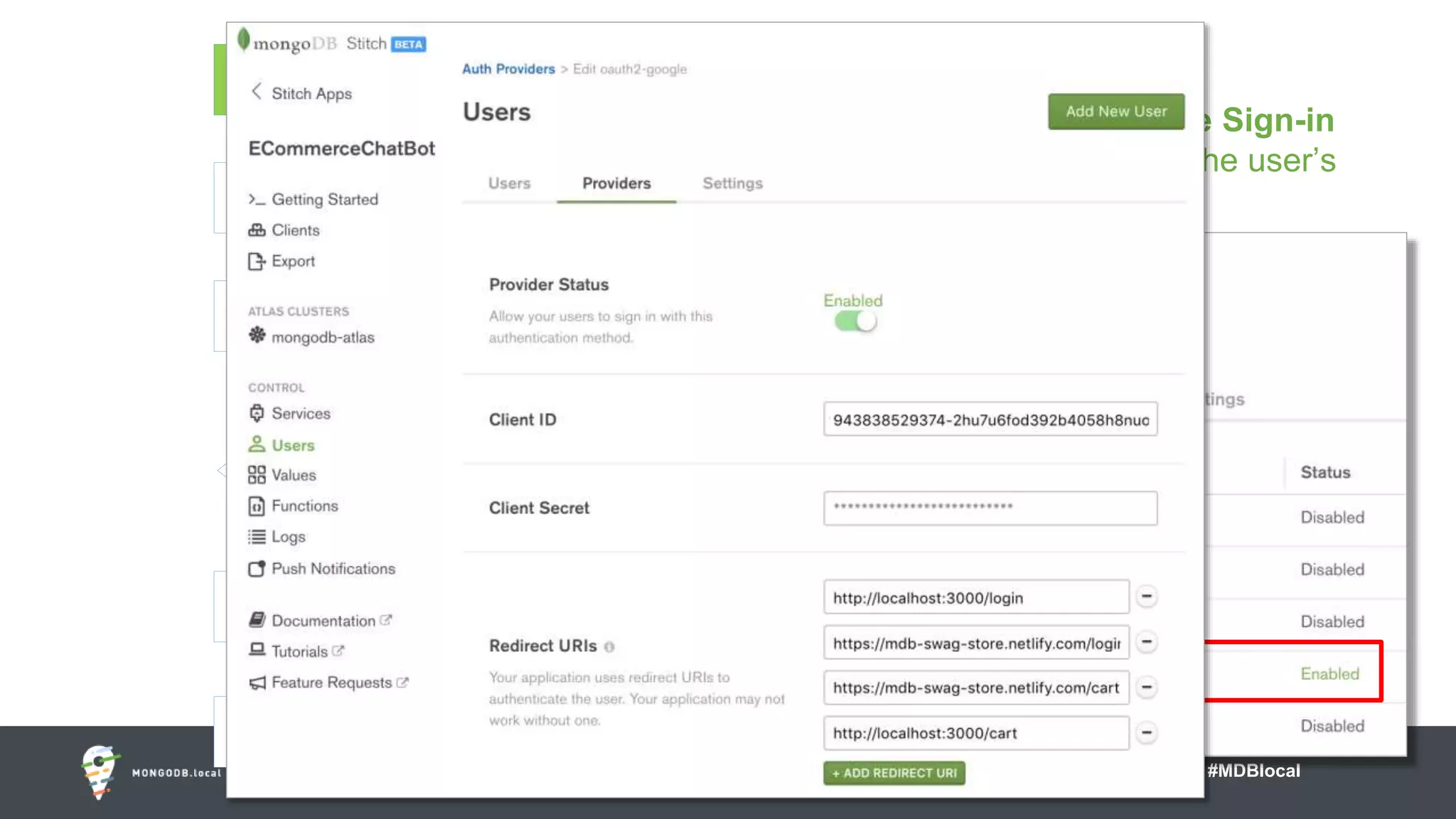
Task: Remove netlify.com/login redirect URI
Action: click(1147, 642)
